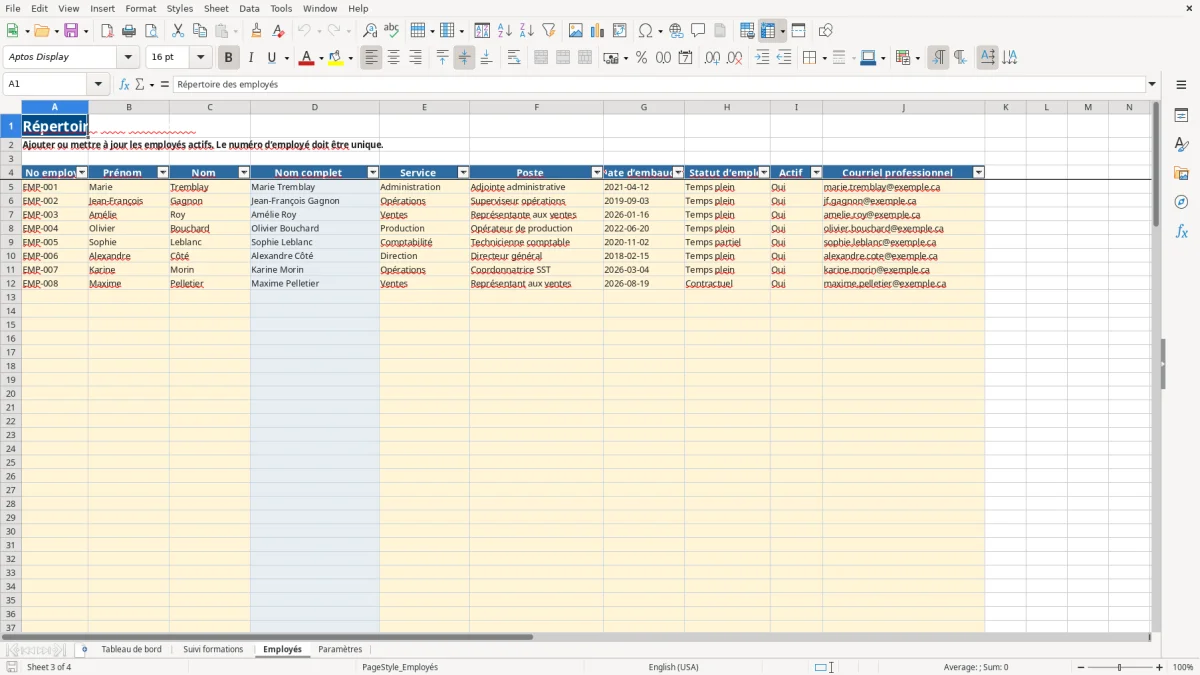1200x675 pixels.
Task: Open the Actif column filter
Action: pos(816,173)
